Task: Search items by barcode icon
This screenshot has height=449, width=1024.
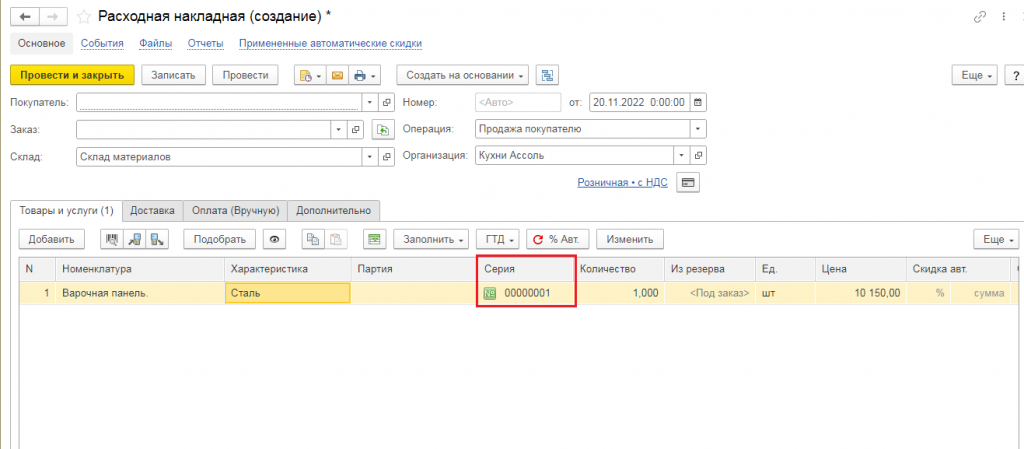Action: tap(112, 240)
